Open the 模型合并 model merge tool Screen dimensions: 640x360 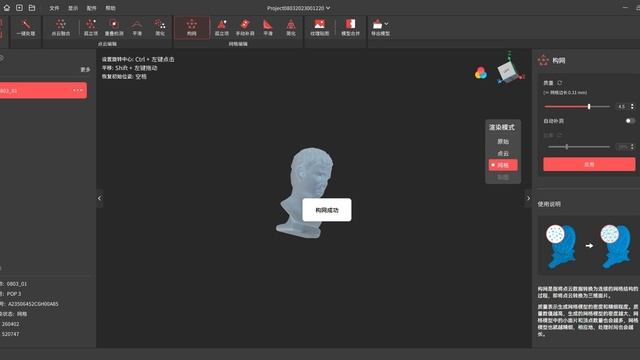pyautogui.click(x=351, y=27)
